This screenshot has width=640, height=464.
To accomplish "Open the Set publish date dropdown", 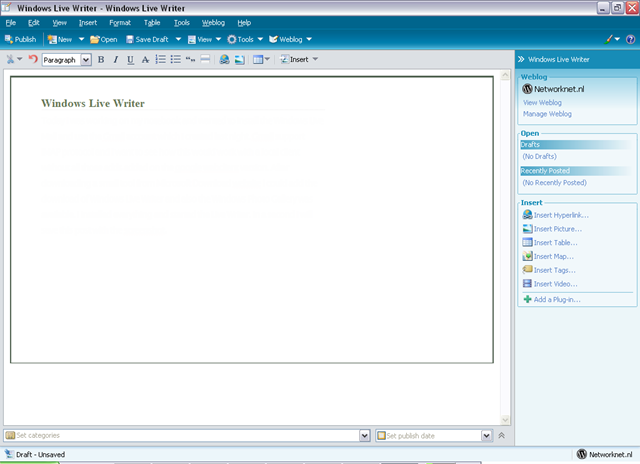I will click(486, 435).
